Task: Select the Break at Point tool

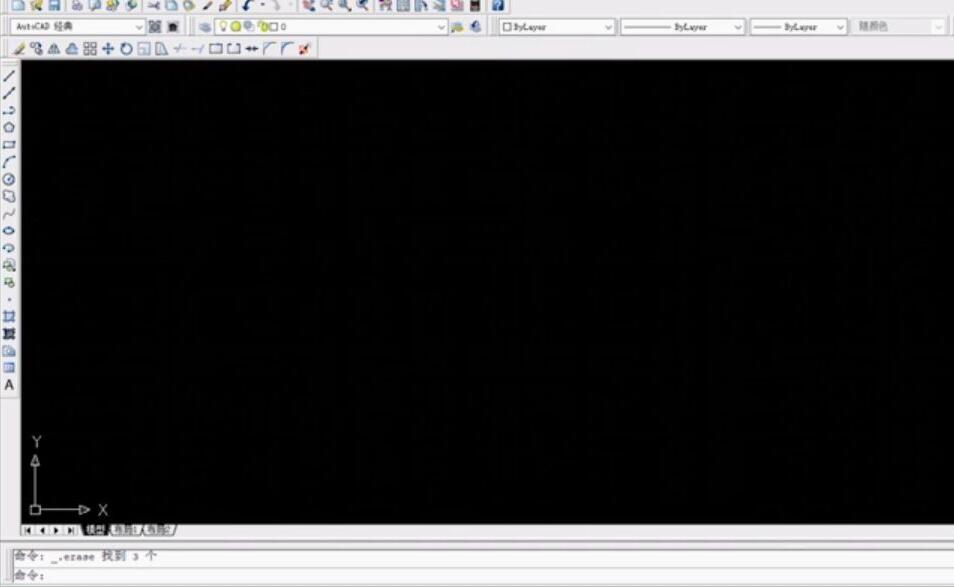Action: tap(215, 49)
